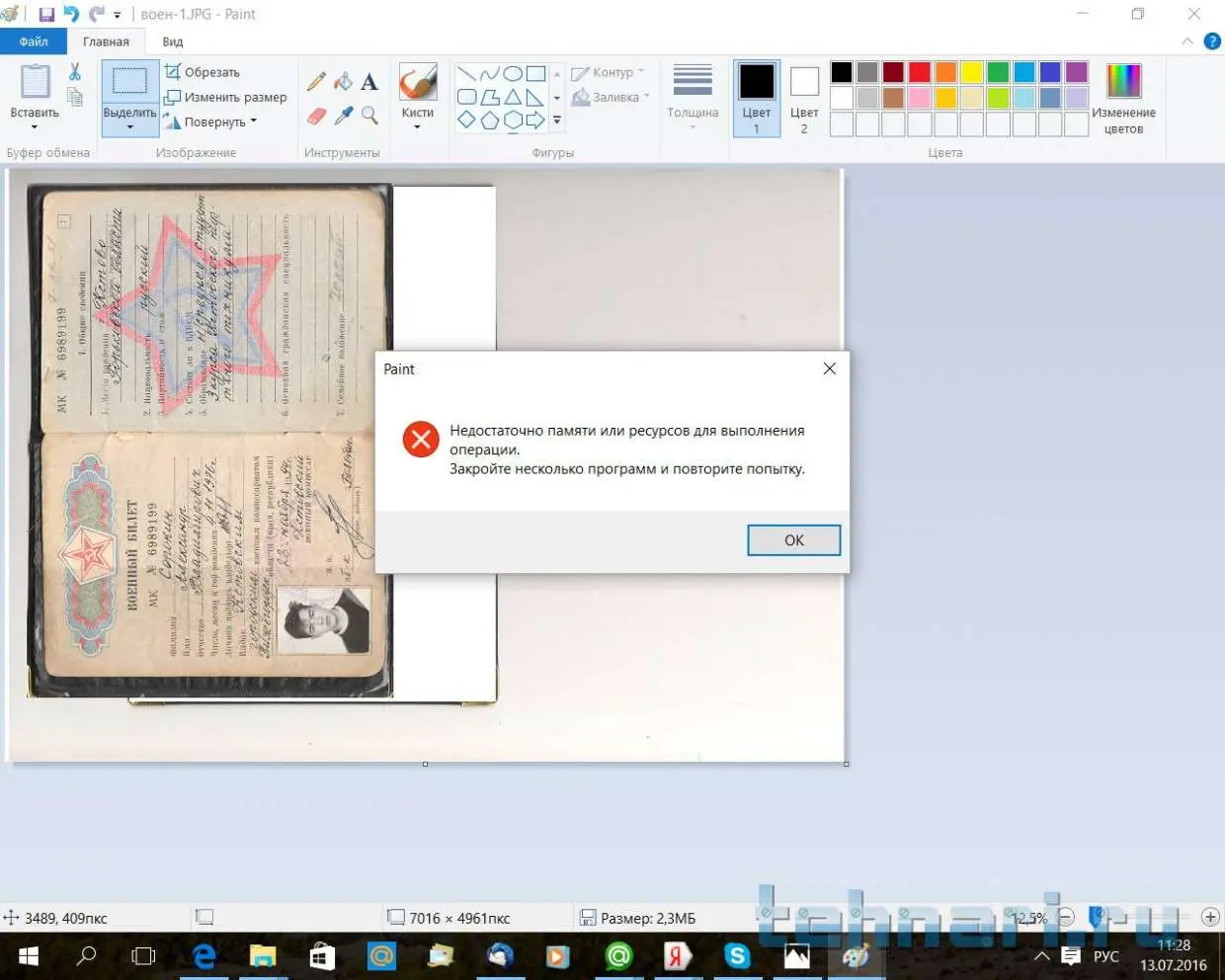Image resolution: width=1225 pixels, height=980 pixels.
Task: Click the Save icon in title bar
Action: click(46, 14)
